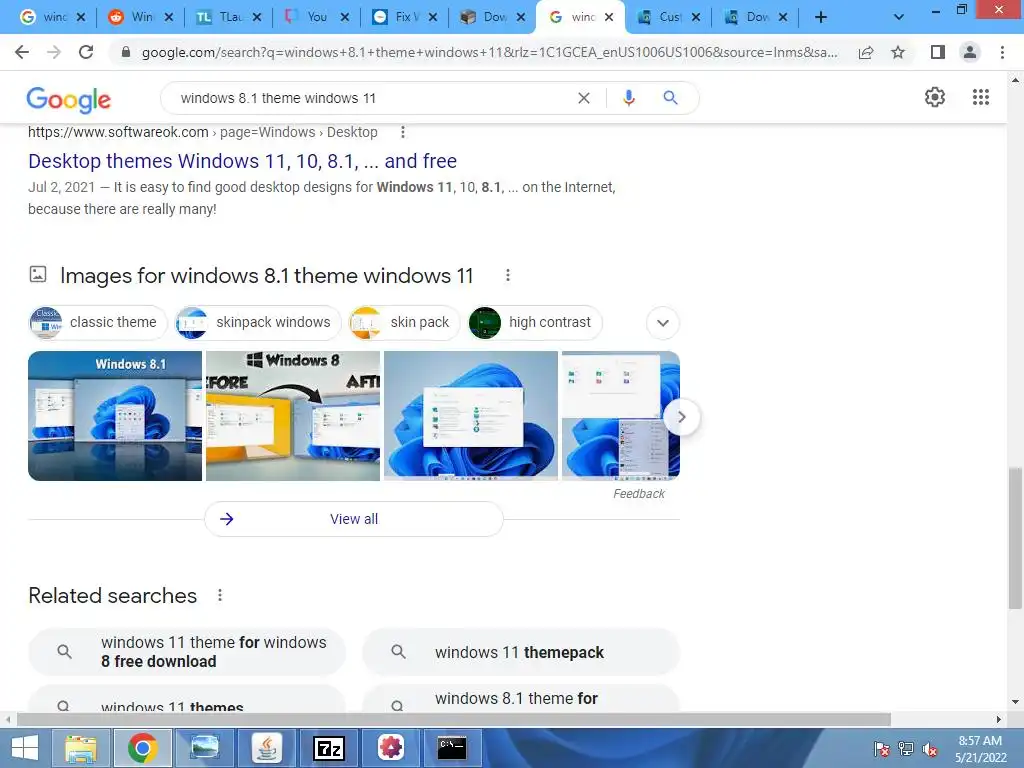Click Chrome icon on taskbar
This screenshot has width=1024, height=768.
pyautogui.click(x=142, y=748)
